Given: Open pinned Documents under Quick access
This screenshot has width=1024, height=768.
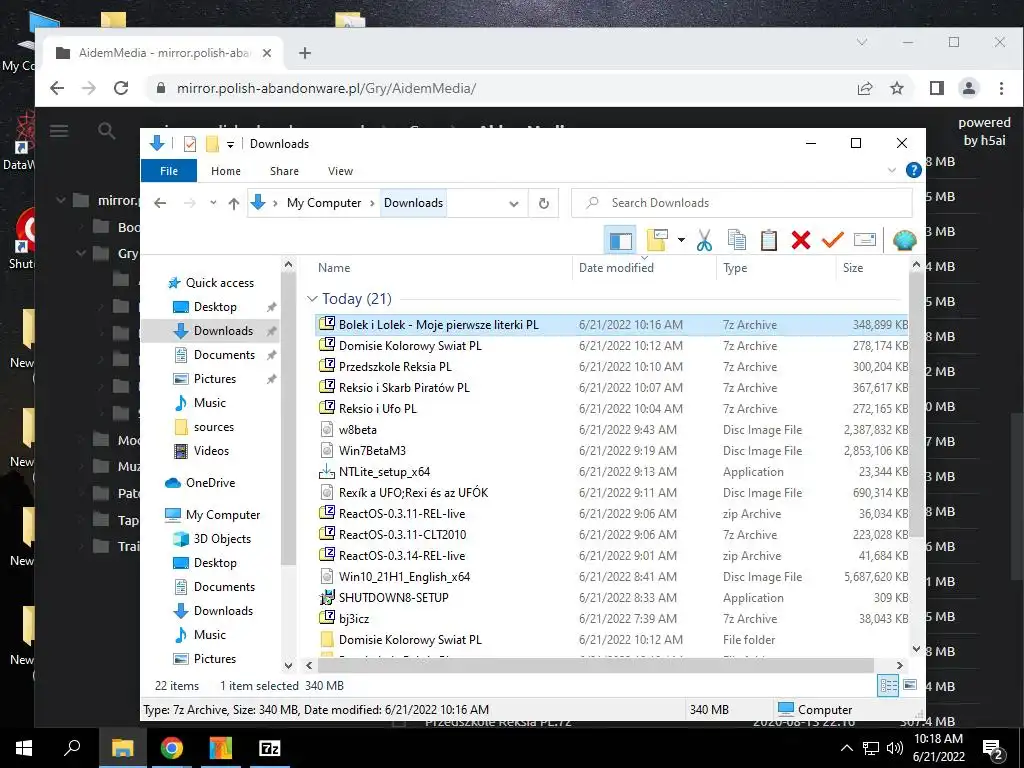Looking at the screenshot, I should coord(224,355).
